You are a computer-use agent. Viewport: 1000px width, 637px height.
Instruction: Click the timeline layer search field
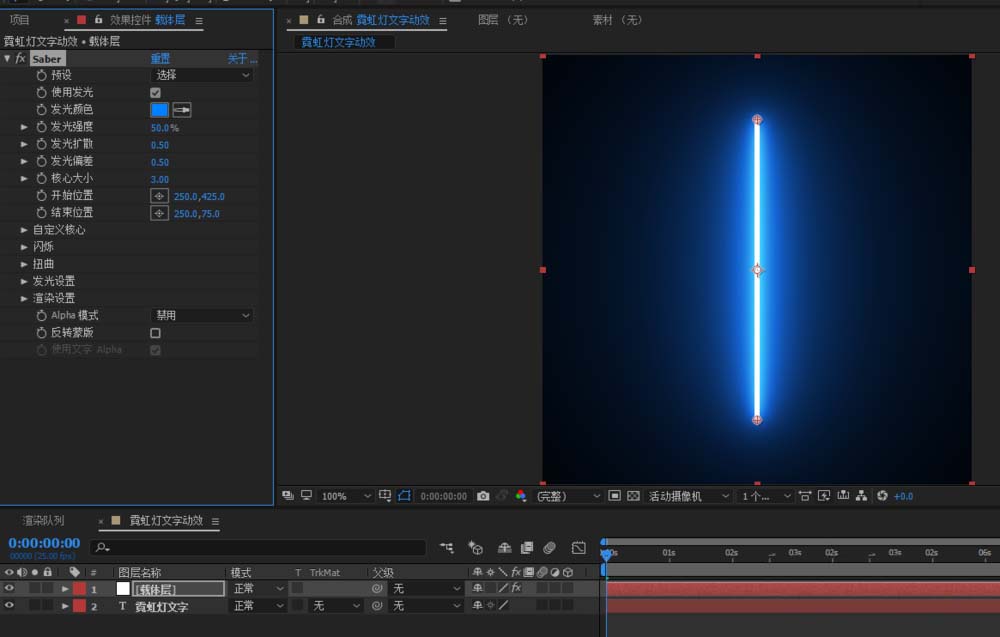coord(260,548)
